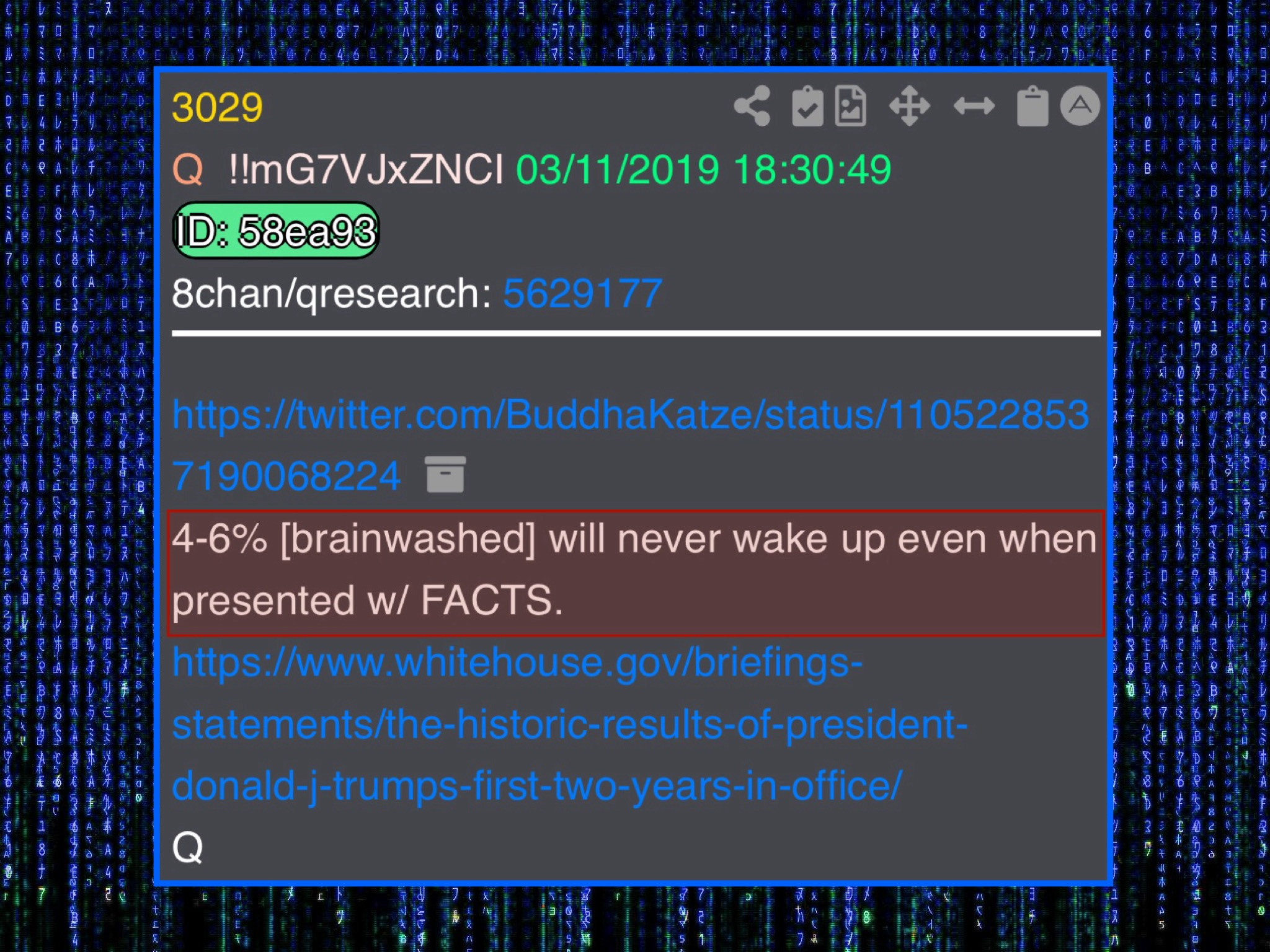Open the whitehouse.gov briefings link
The image size is (1270, 952).
[569, 724]
